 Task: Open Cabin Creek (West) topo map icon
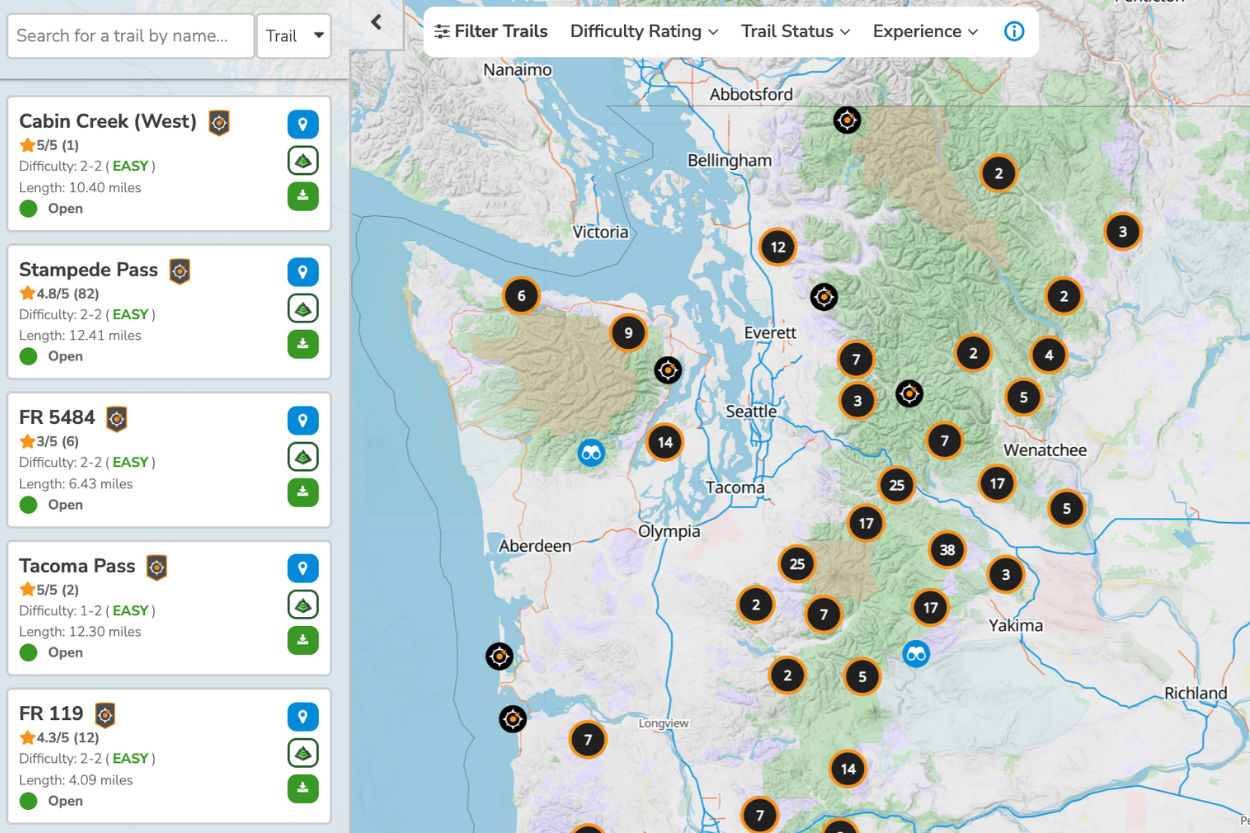point(303,160)
